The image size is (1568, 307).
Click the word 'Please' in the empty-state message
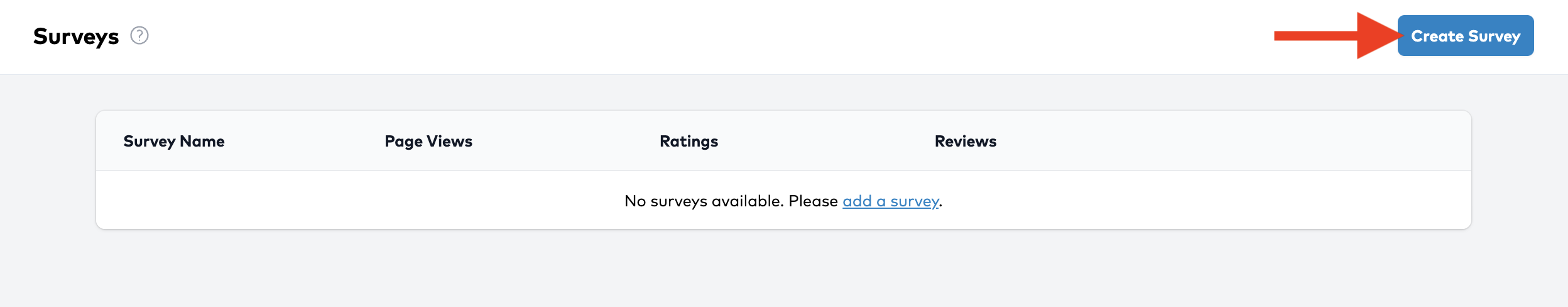click(x=813, y=201)
